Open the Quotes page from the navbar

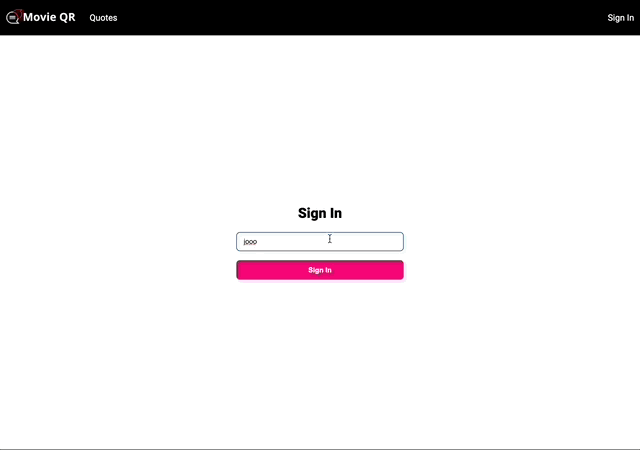pos(103,18)
